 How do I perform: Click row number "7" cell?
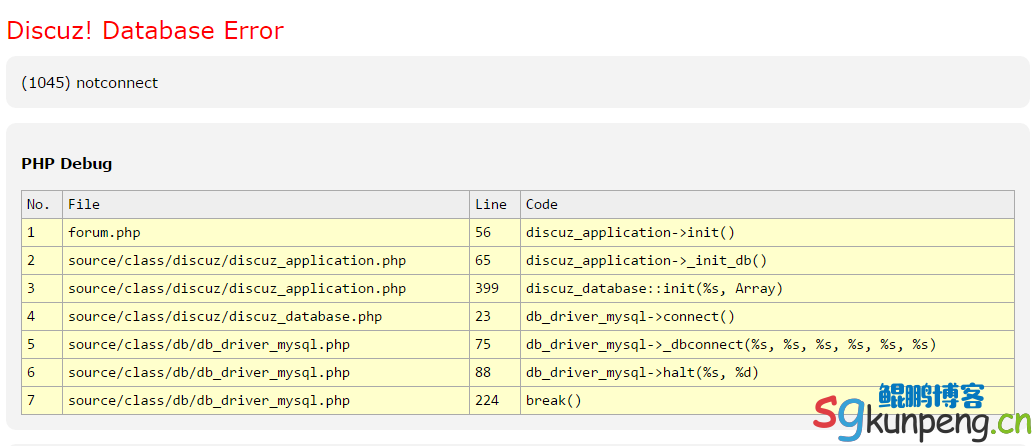[42, 400]
